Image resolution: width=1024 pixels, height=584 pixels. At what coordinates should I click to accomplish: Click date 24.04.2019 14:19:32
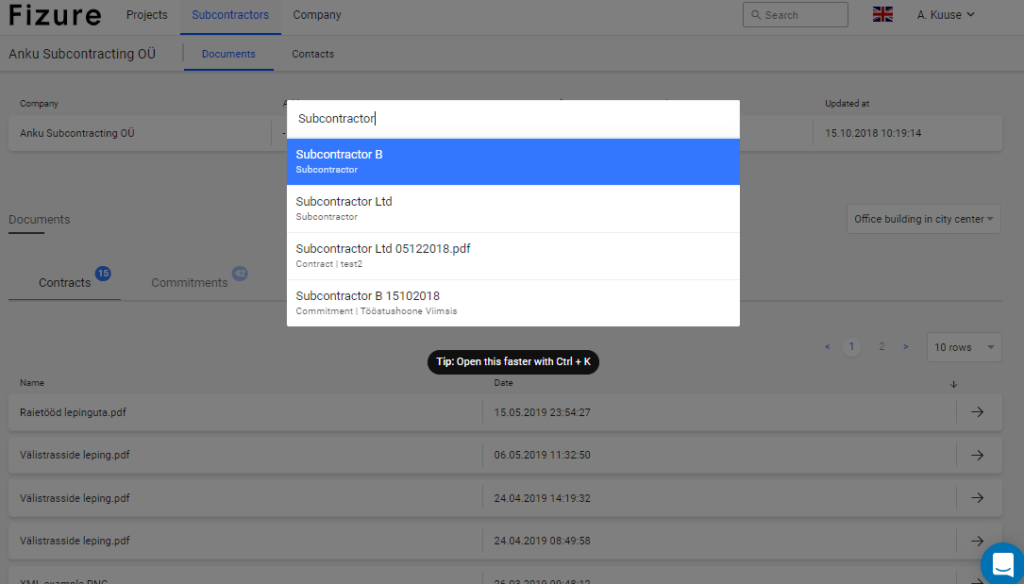(x=542, y=498)
